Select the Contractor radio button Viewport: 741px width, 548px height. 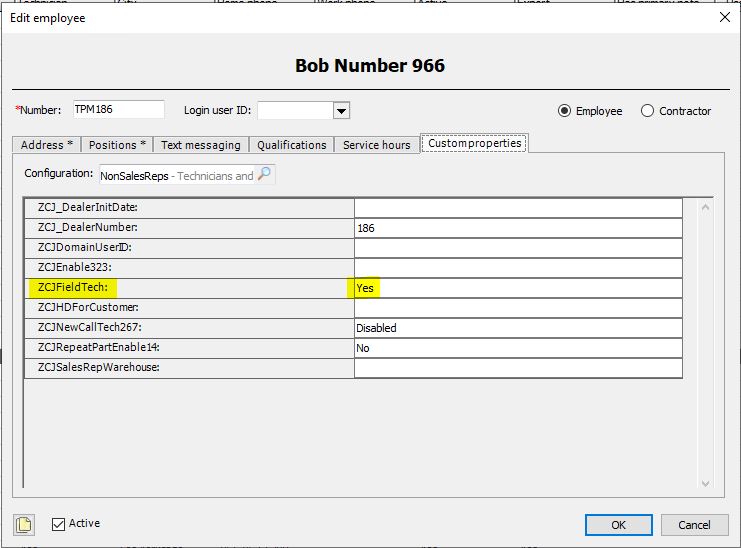[x=647, y=111]
